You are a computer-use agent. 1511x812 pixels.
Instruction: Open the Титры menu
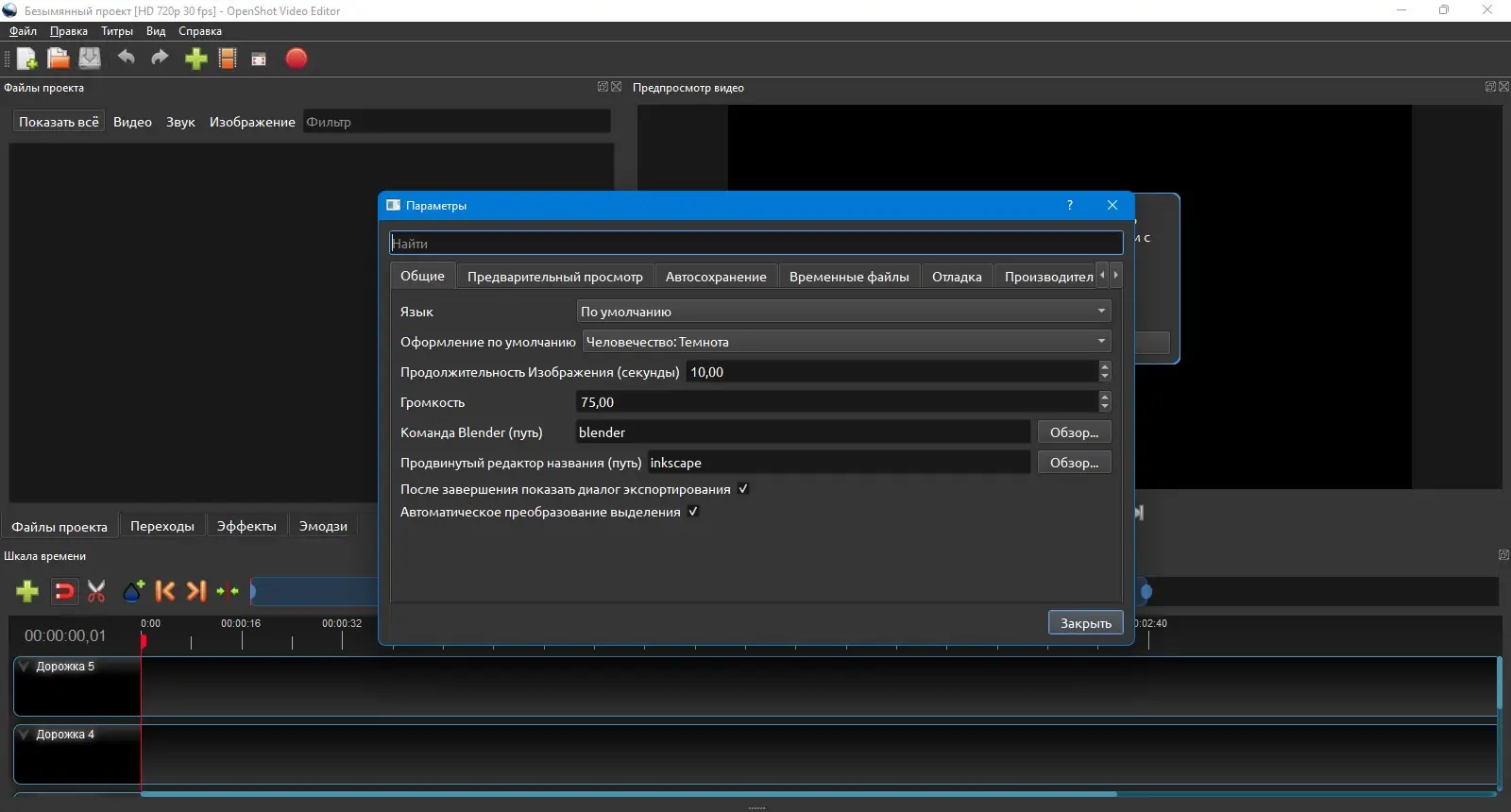pyautogui.click(x=117, y=31)
